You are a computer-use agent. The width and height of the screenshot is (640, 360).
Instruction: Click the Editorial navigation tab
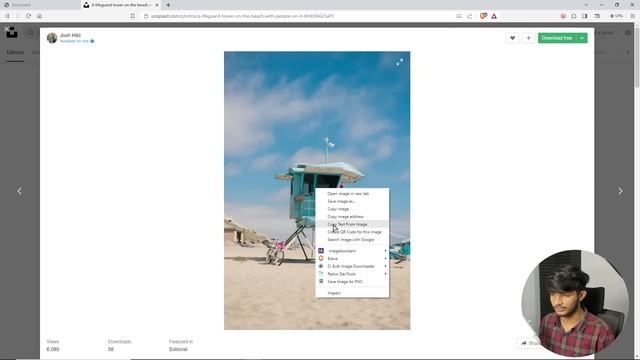click(15, 52)
